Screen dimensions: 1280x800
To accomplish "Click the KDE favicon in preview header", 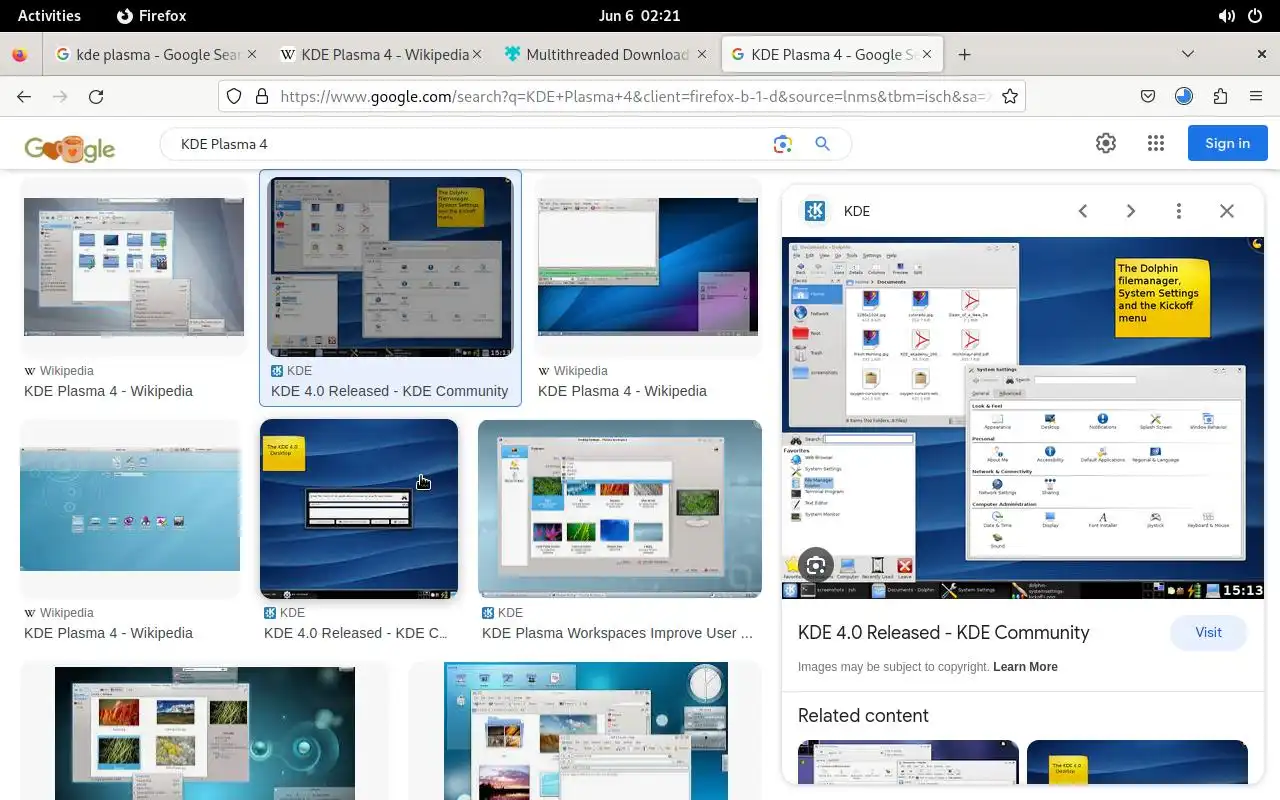I will coord(815,211).
